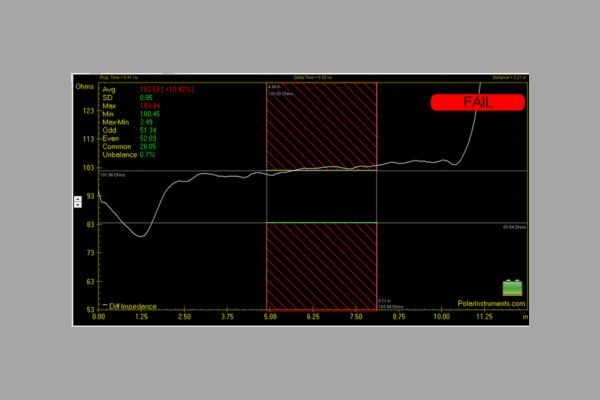Click the Max-Min value 3.49
This screenshot has width=600, height=400.
click(146, 122)
